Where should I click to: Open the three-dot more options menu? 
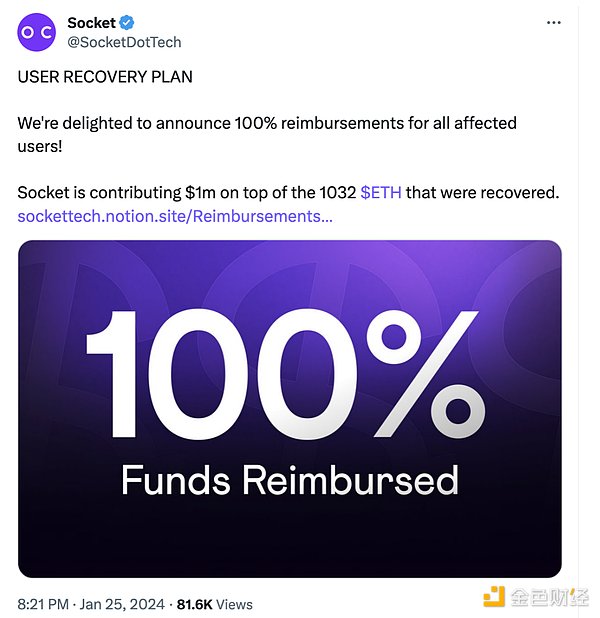553,23
